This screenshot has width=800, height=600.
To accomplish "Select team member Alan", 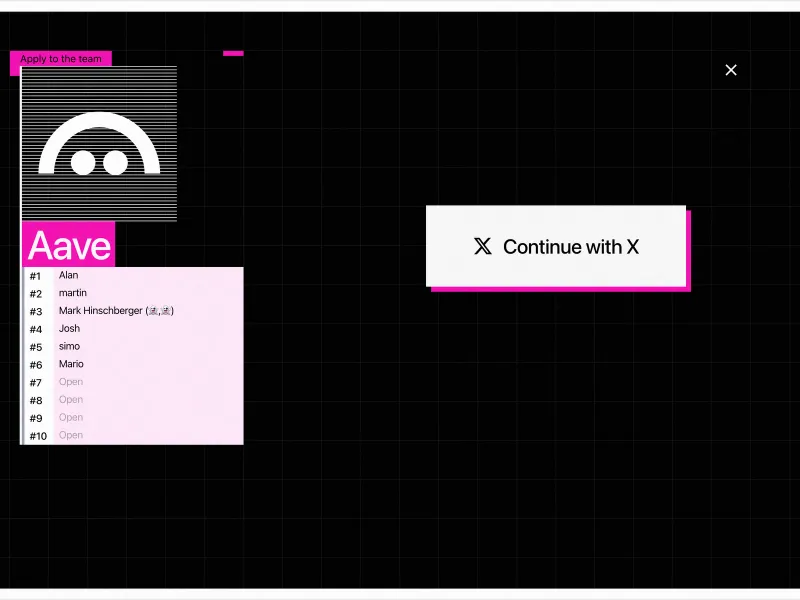I will tap(68, 275).
